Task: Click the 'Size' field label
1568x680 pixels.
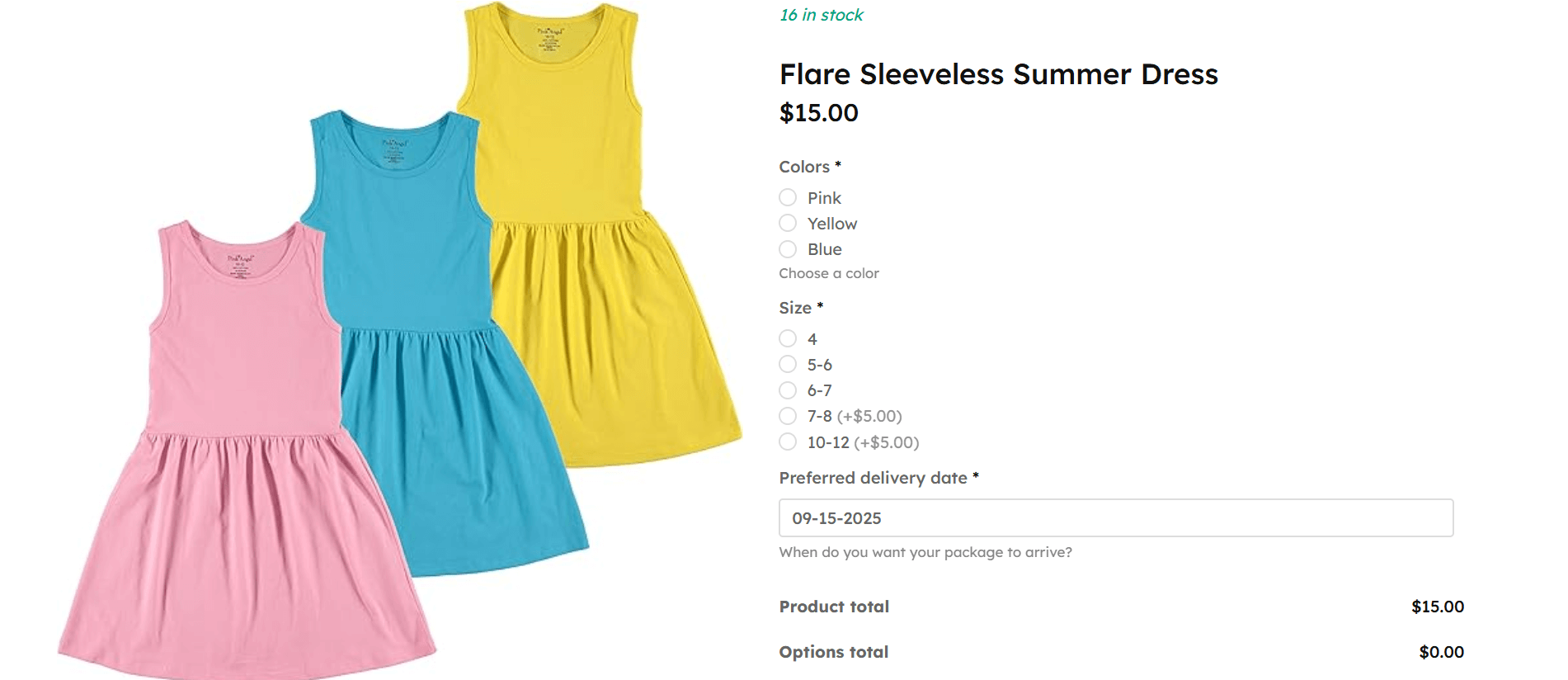Action: coord(795,308)
